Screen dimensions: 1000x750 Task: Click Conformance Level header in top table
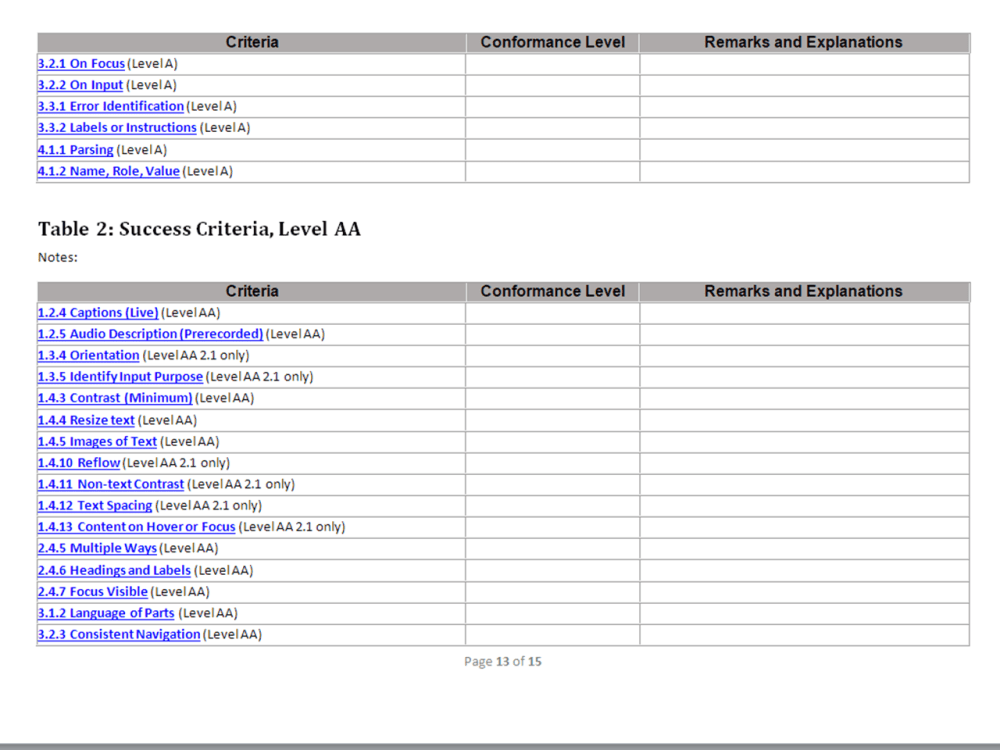[552, 42]
